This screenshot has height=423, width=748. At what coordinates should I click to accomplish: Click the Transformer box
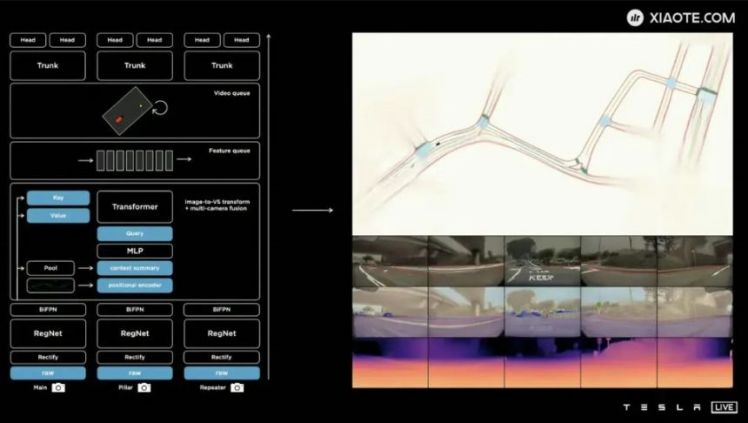135,207
